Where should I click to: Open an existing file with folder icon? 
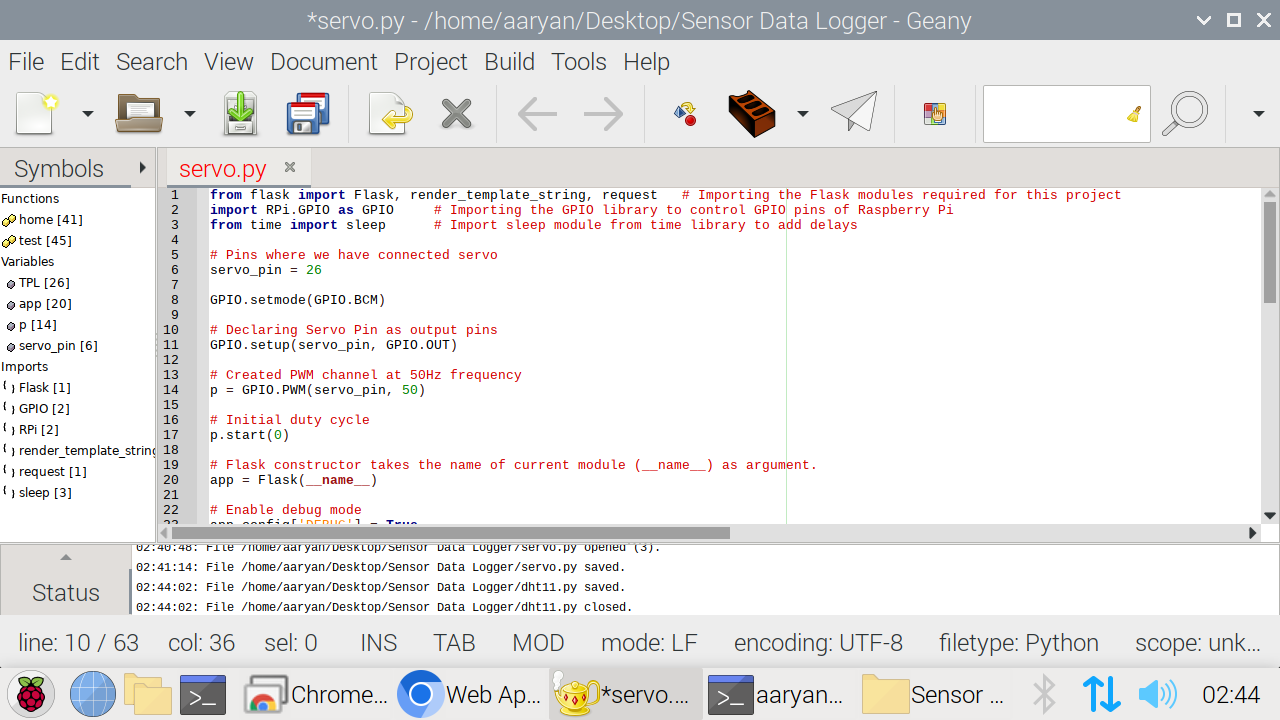(139, 113)
